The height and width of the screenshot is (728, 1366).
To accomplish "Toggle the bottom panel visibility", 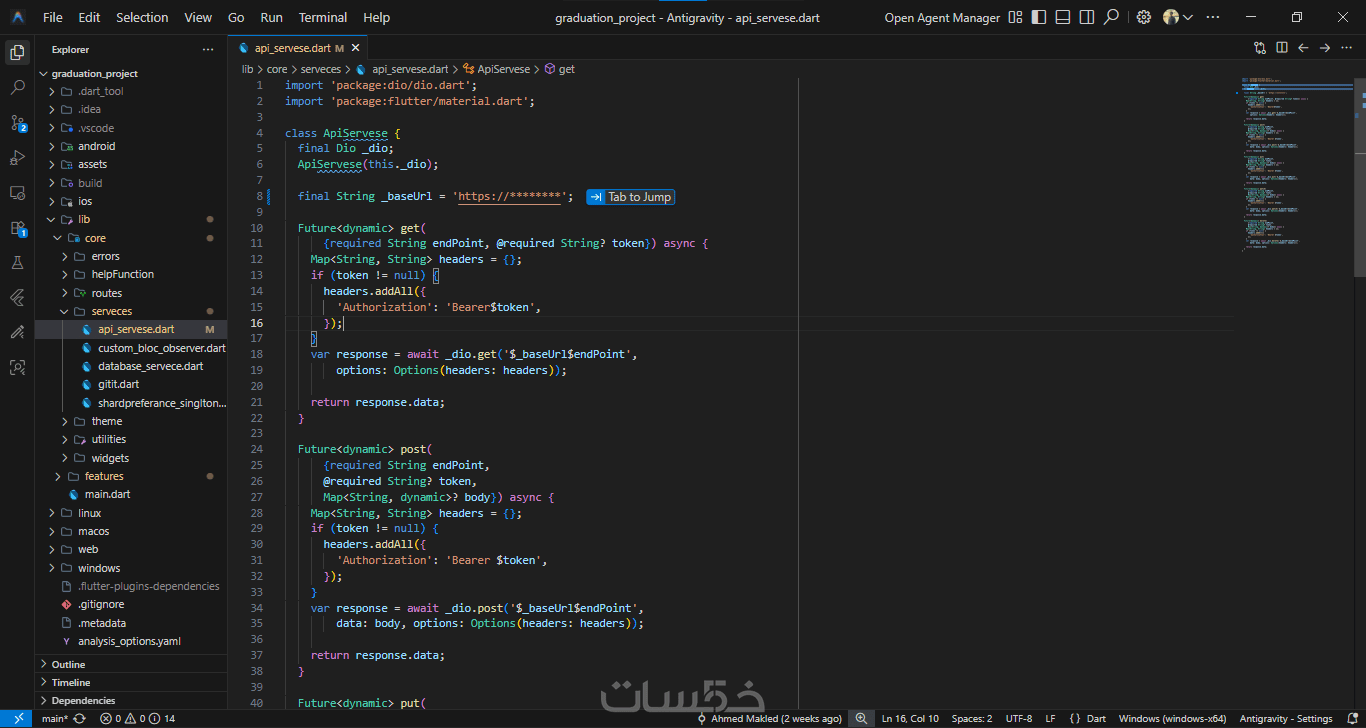I will tap(1062, 17).
